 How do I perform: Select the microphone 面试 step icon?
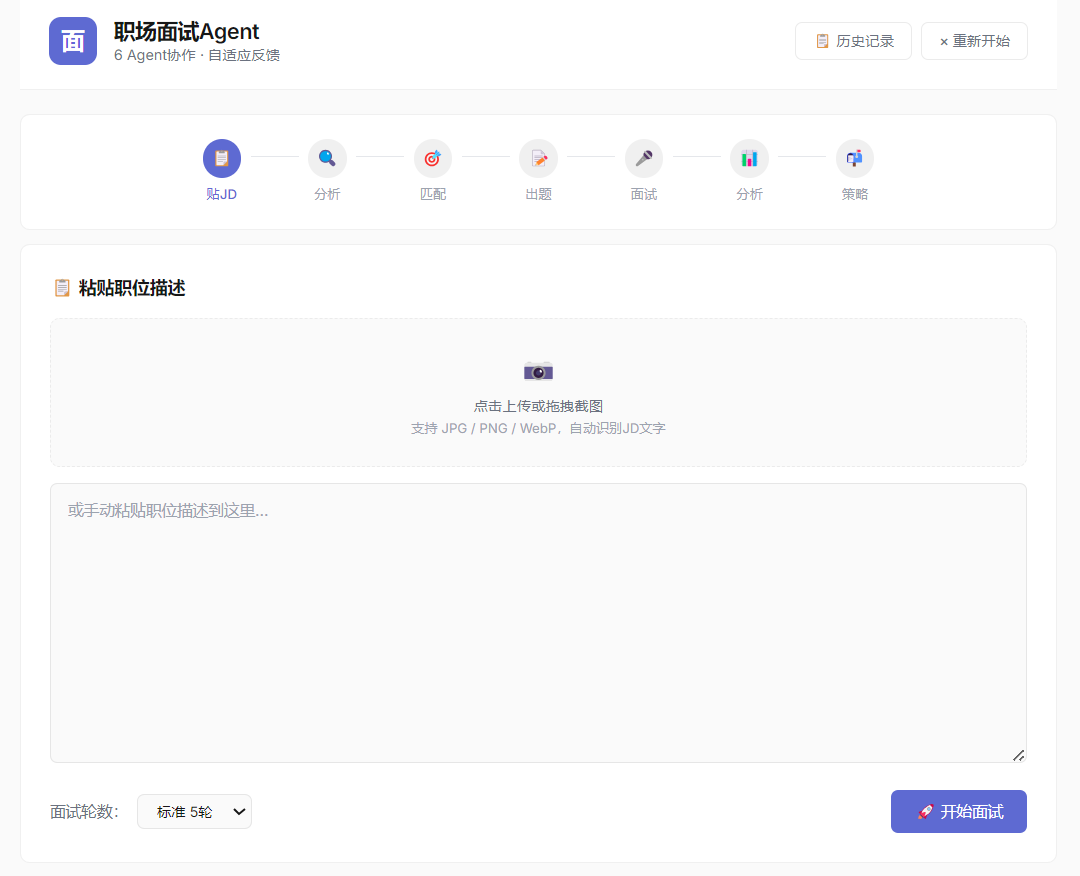[644, 158]
